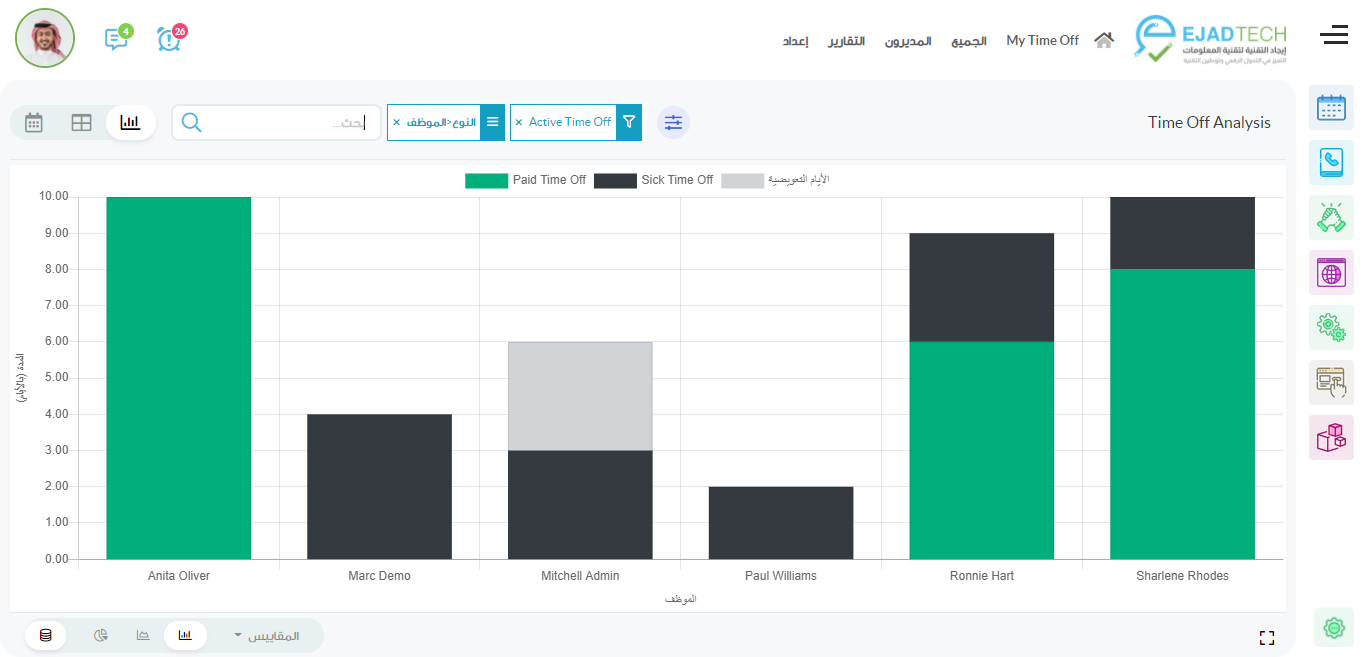The image size is (1366, 657).
Task: Open chat messages with 4 unread
Action: click(x=116, y=39)
